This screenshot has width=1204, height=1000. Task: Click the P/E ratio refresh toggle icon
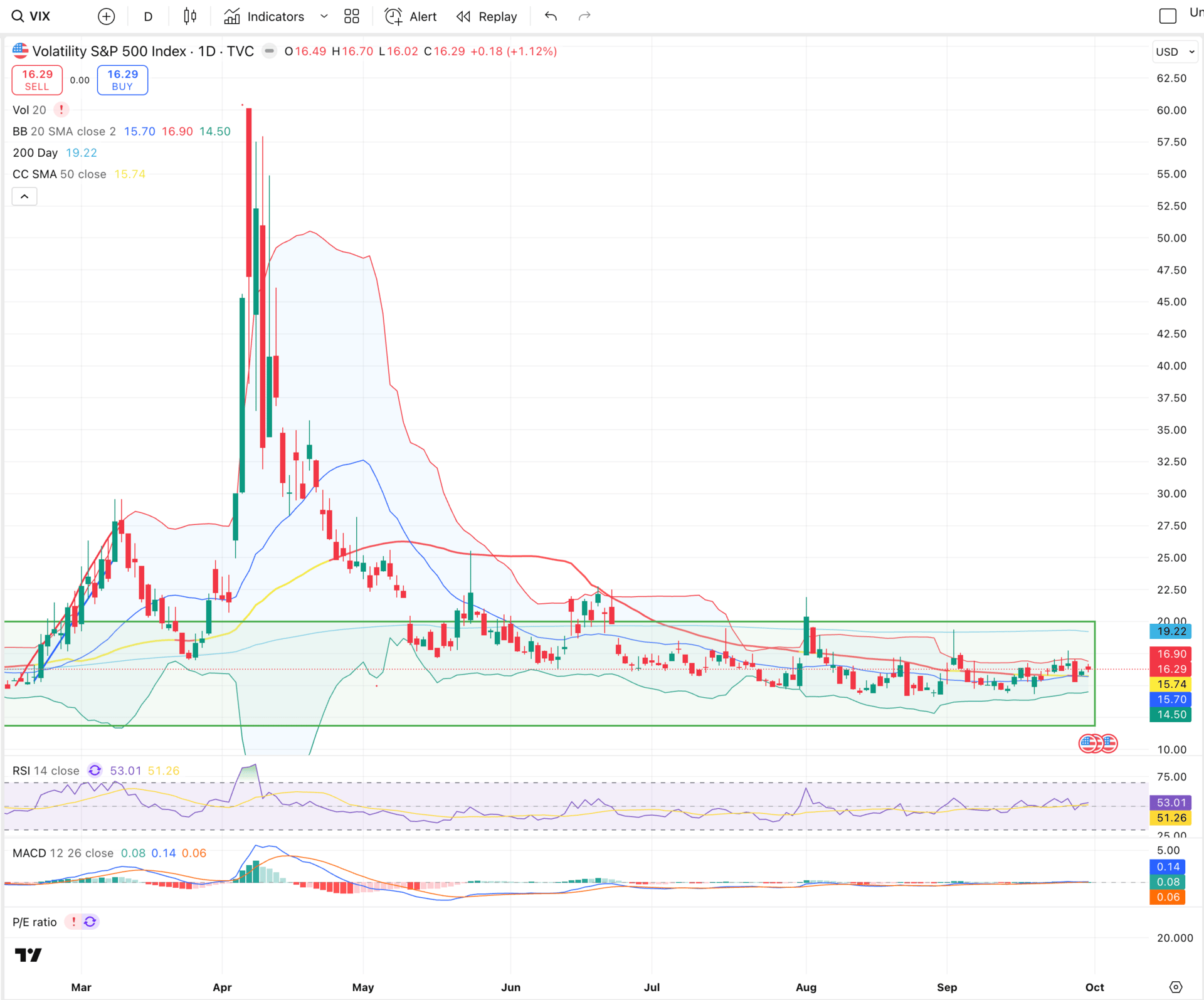90,922
